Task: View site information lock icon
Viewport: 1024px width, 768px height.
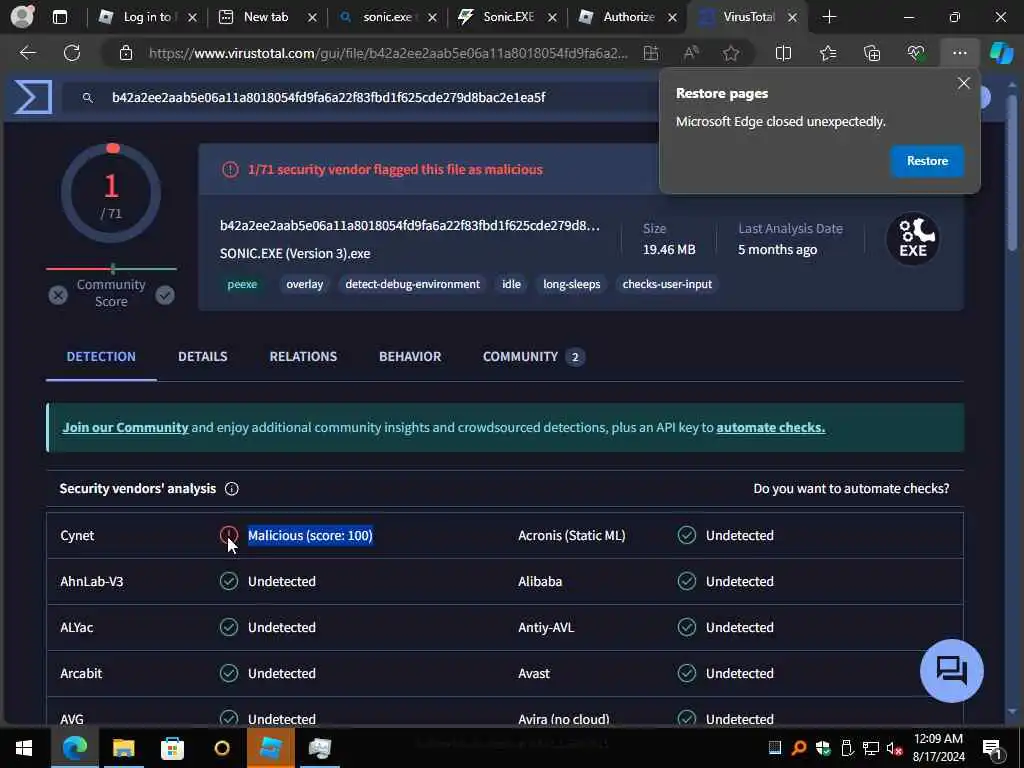Action: [125, 53]
